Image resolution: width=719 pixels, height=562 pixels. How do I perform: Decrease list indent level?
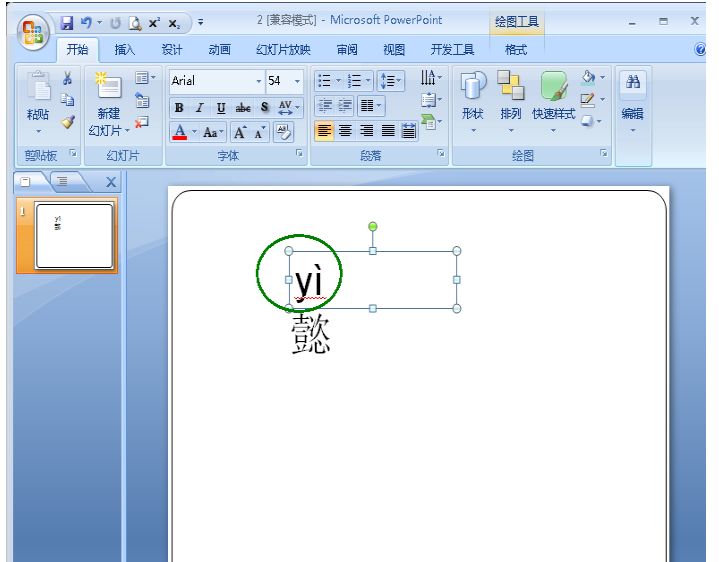click(325, 106)
